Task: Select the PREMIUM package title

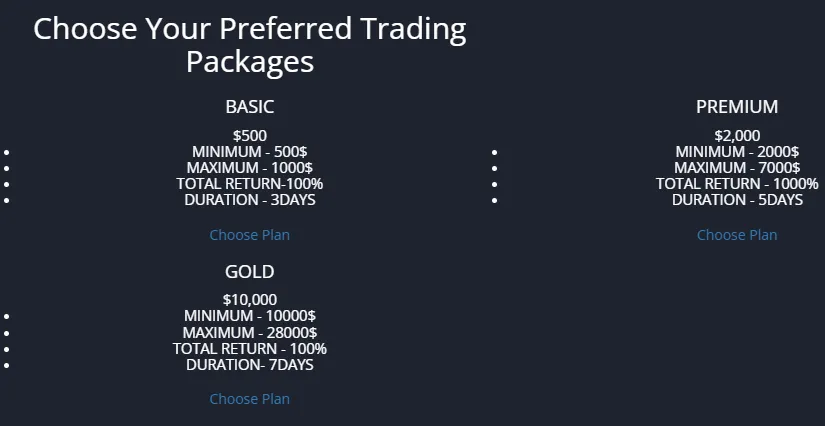Action: coord(737,107)
